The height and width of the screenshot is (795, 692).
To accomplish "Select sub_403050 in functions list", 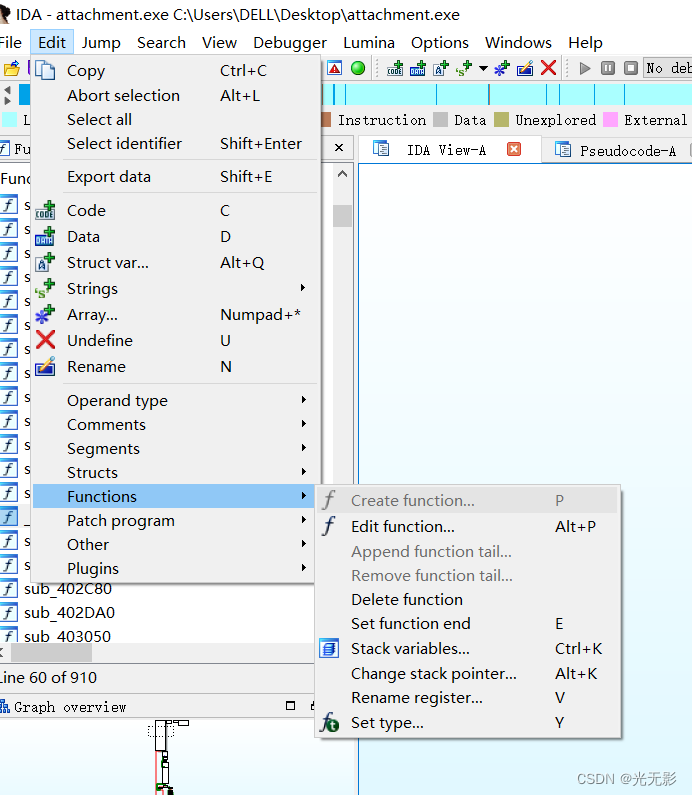I will pyautogui.click(x=67, y=636).
